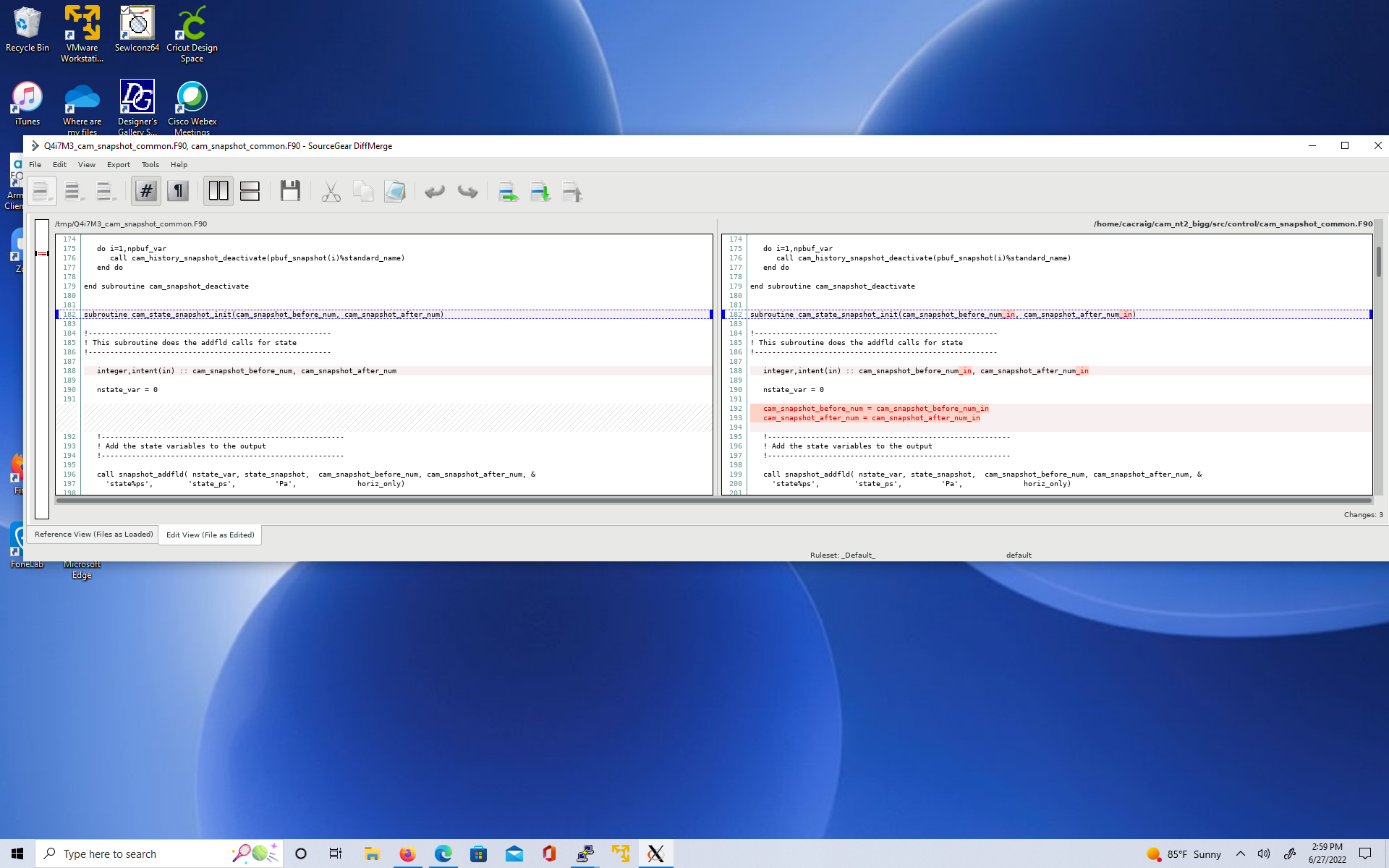
Task: Save the edited file
Action: pos(290,191)
